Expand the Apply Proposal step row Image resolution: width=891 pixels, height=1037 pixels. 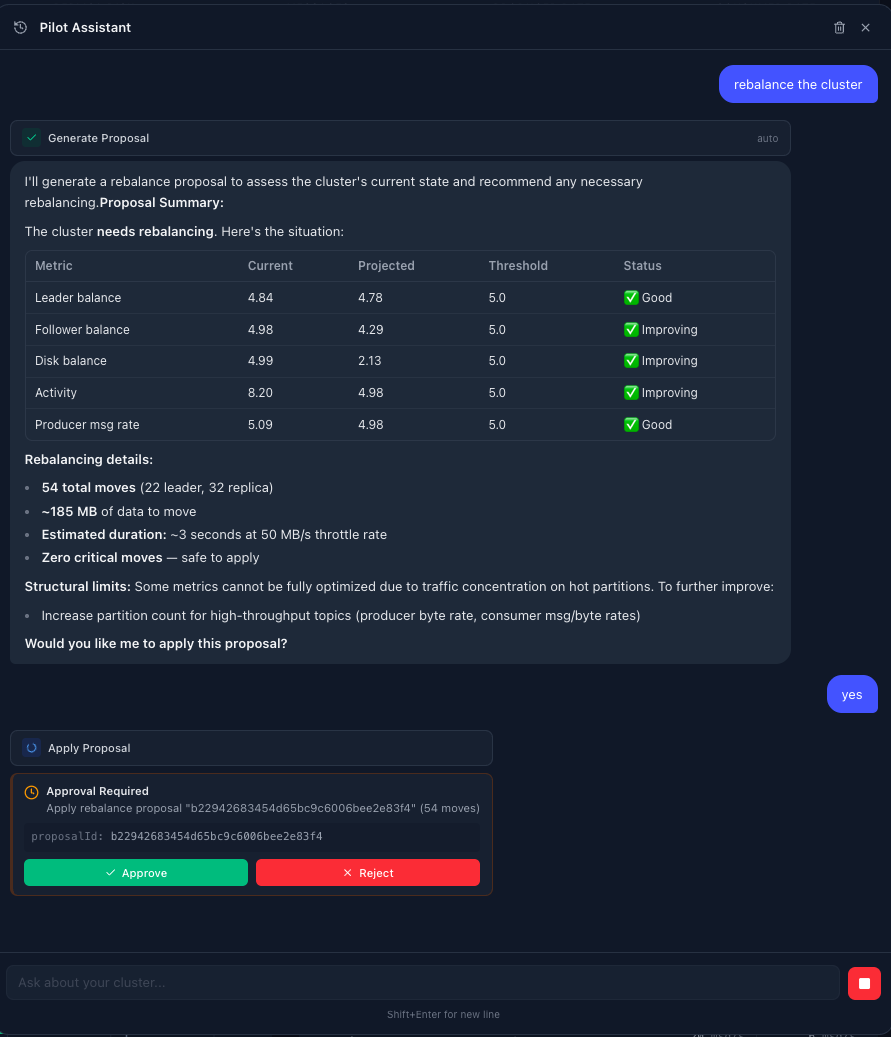251,748
